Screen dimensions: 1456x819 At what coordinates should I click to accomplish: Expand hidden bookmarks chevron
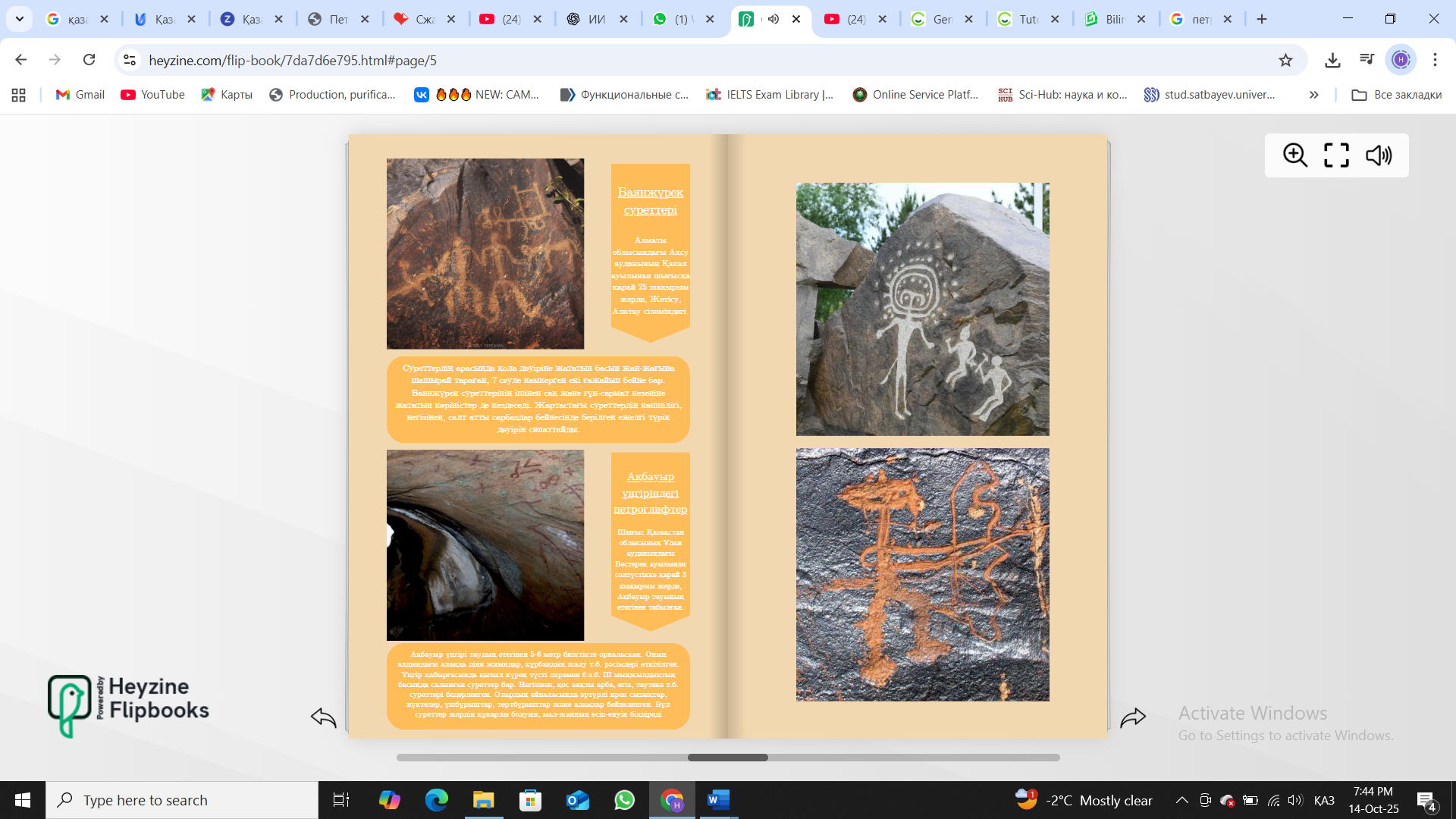pos(1313,95)
